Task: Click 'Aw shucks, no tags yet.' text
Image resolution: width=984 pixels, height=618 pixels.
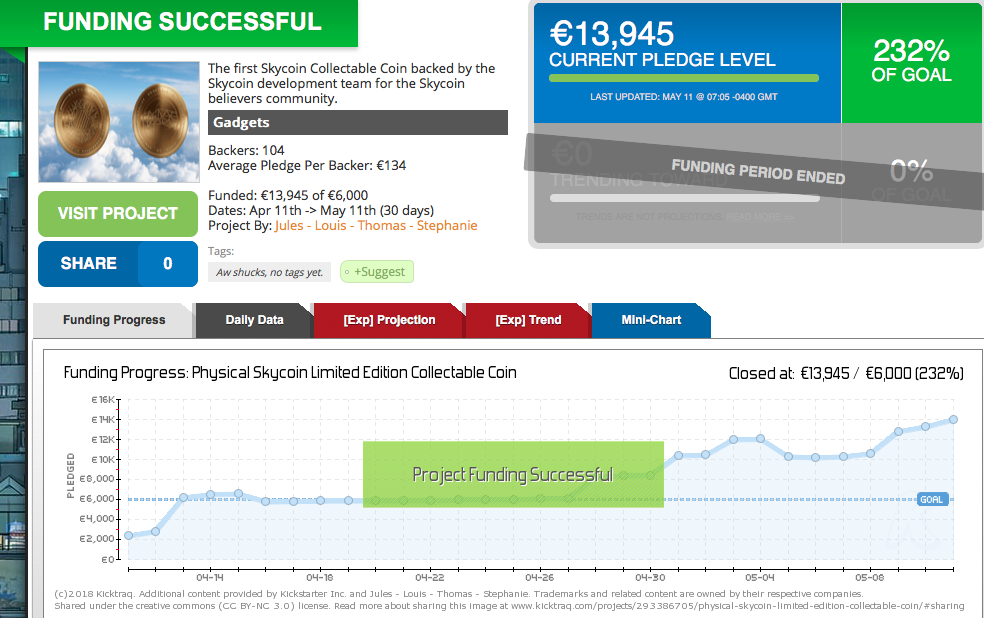Action: point(269,272)
